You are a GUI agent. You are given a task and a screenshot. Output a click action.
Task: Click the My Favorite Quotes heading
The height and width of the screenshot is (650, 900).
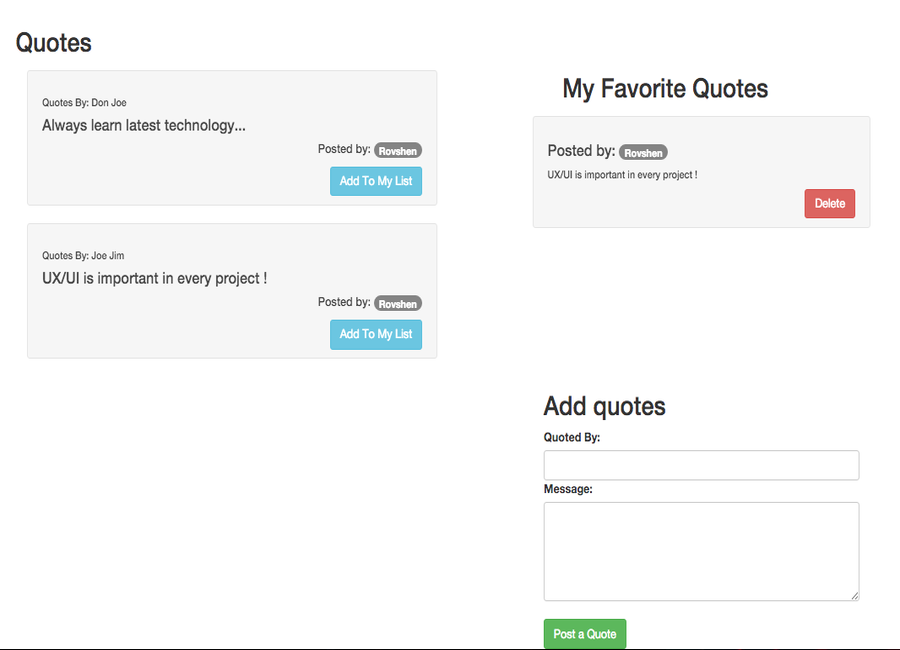coord(665,89)
